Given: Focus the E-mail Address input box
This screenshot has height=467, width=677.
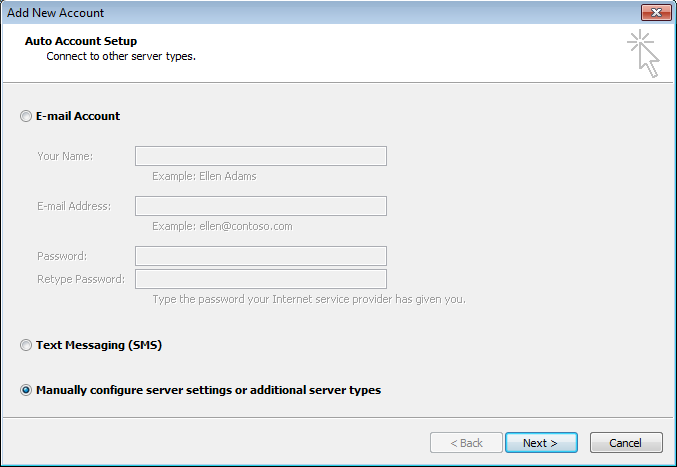Looking at the screenshot, I should click(x=260, y=206).
